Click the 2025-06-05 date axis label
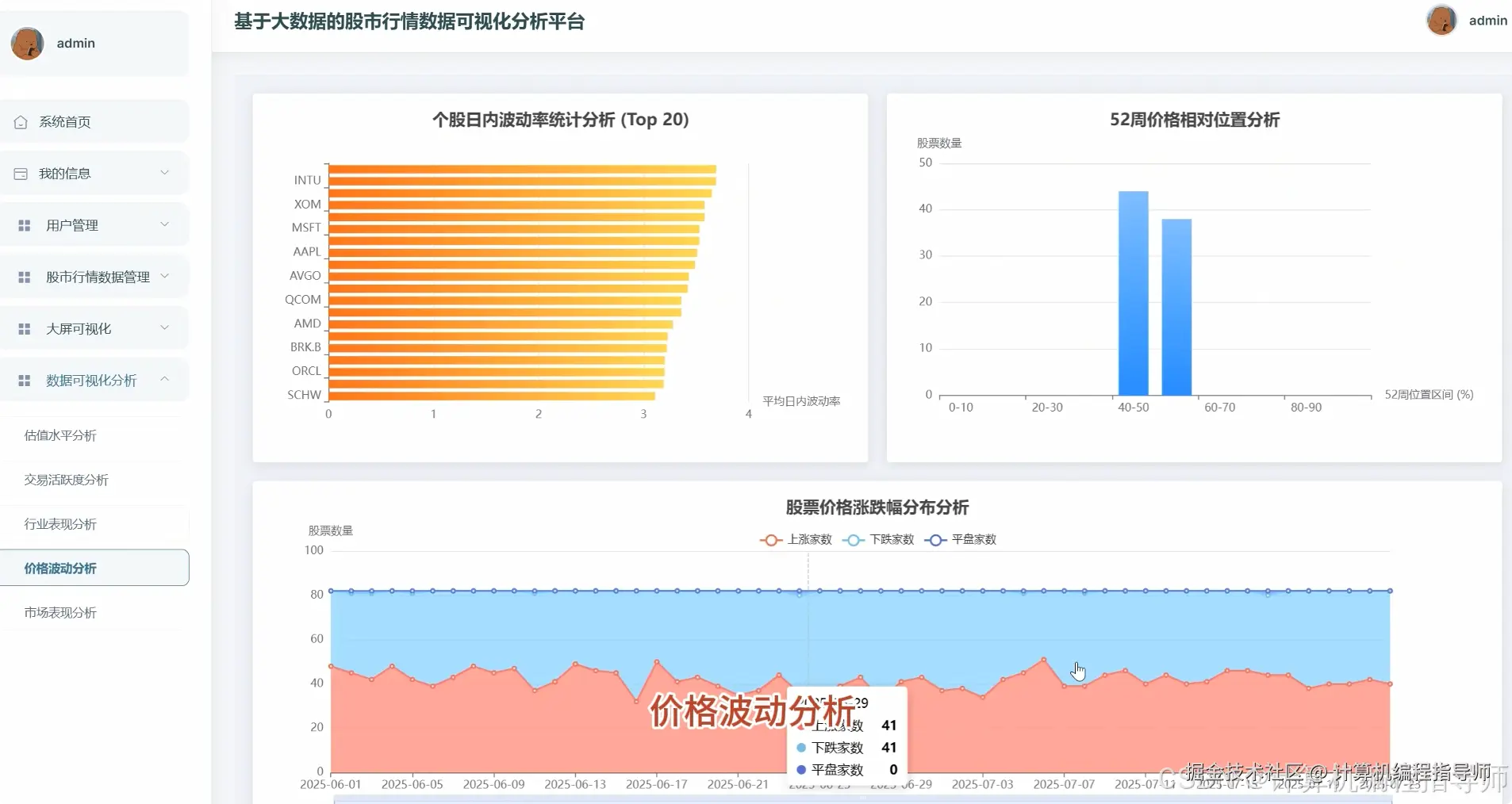Viewport: 1512px width, 804px height. point(413,784)
